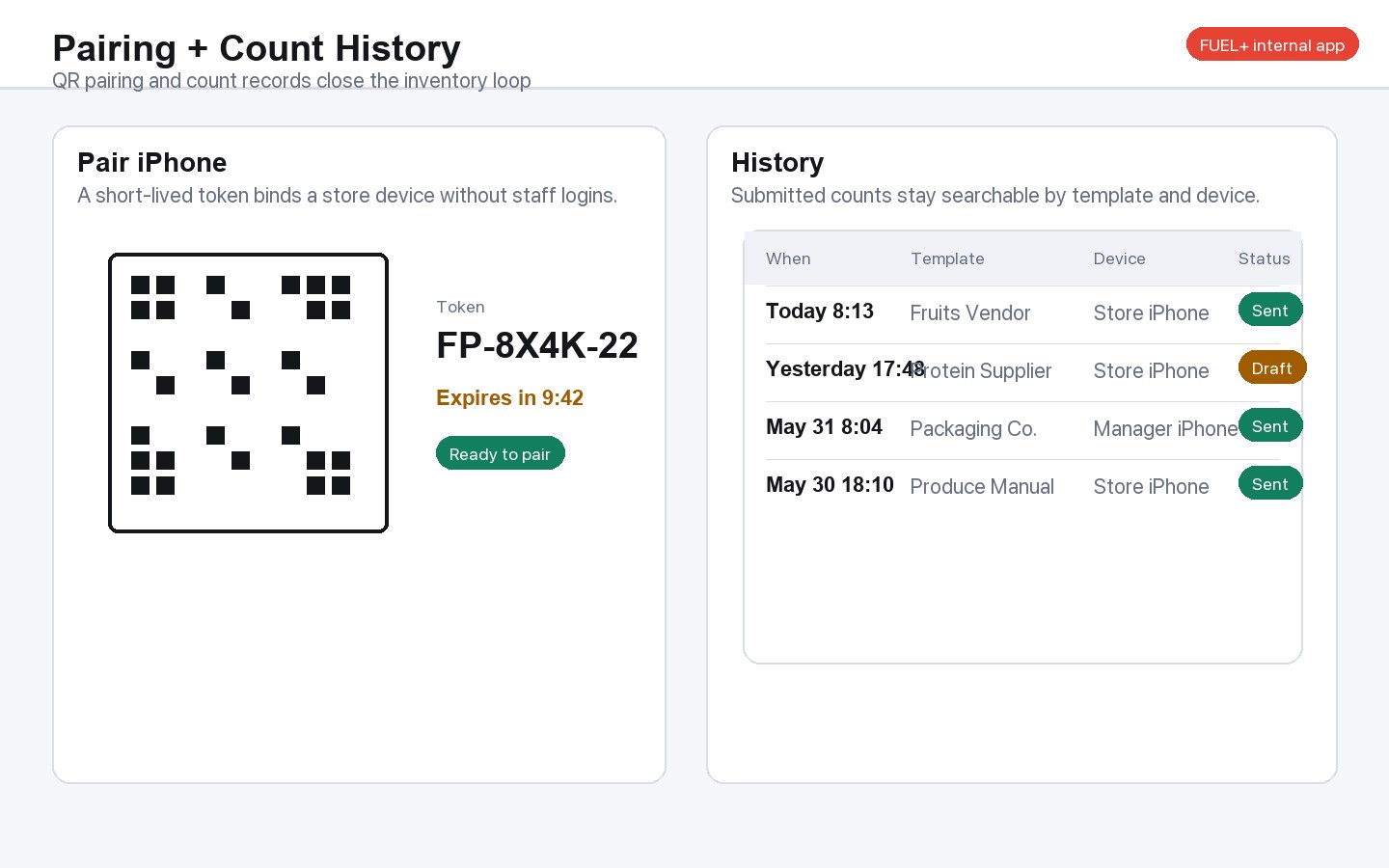Click the Submitted counts stay searchable description
This screenshot has width=1389, height=868.
(x=995, y=195)
